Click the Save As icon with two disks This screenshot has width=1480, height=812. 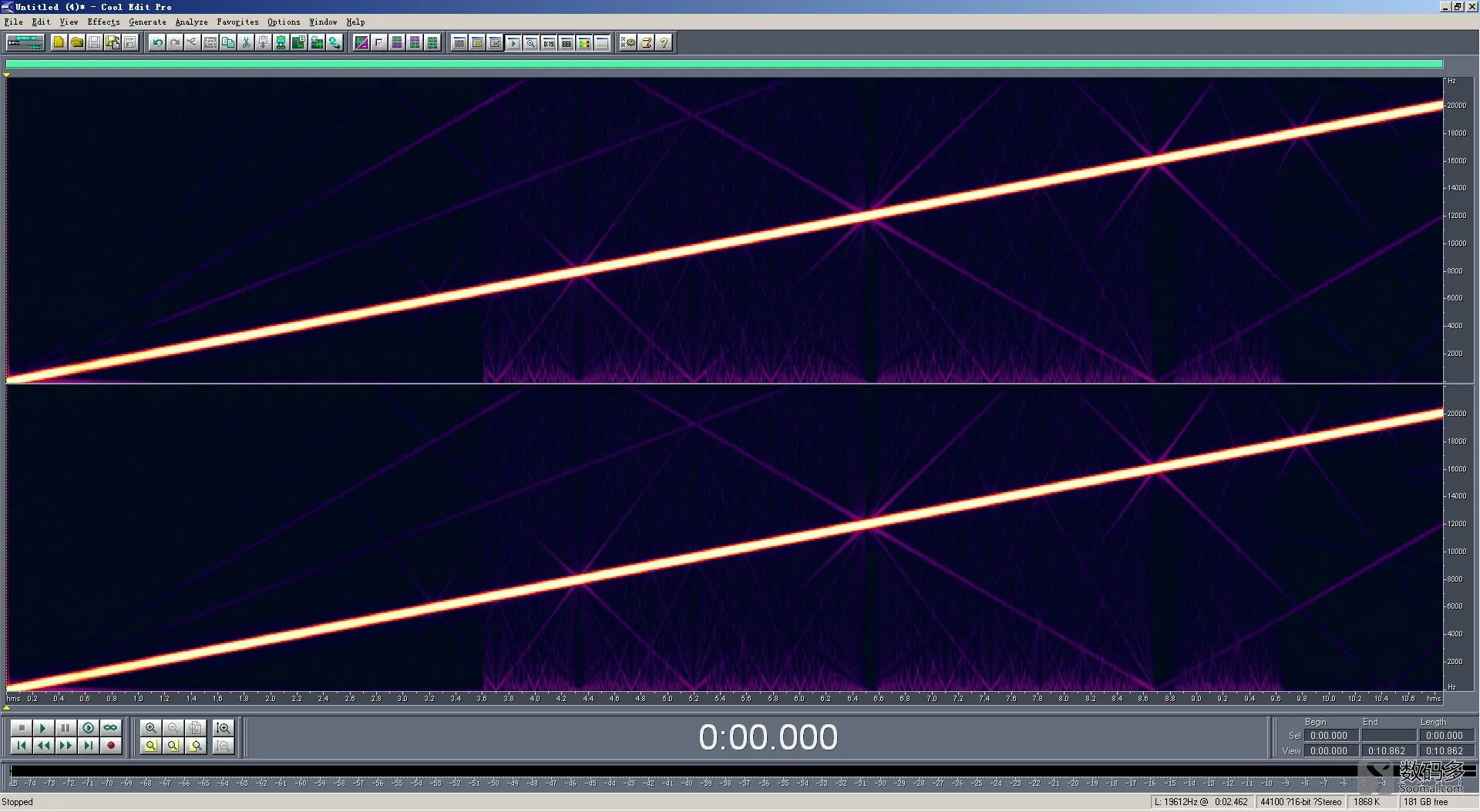pyautogui.click(x=113, y=42)
